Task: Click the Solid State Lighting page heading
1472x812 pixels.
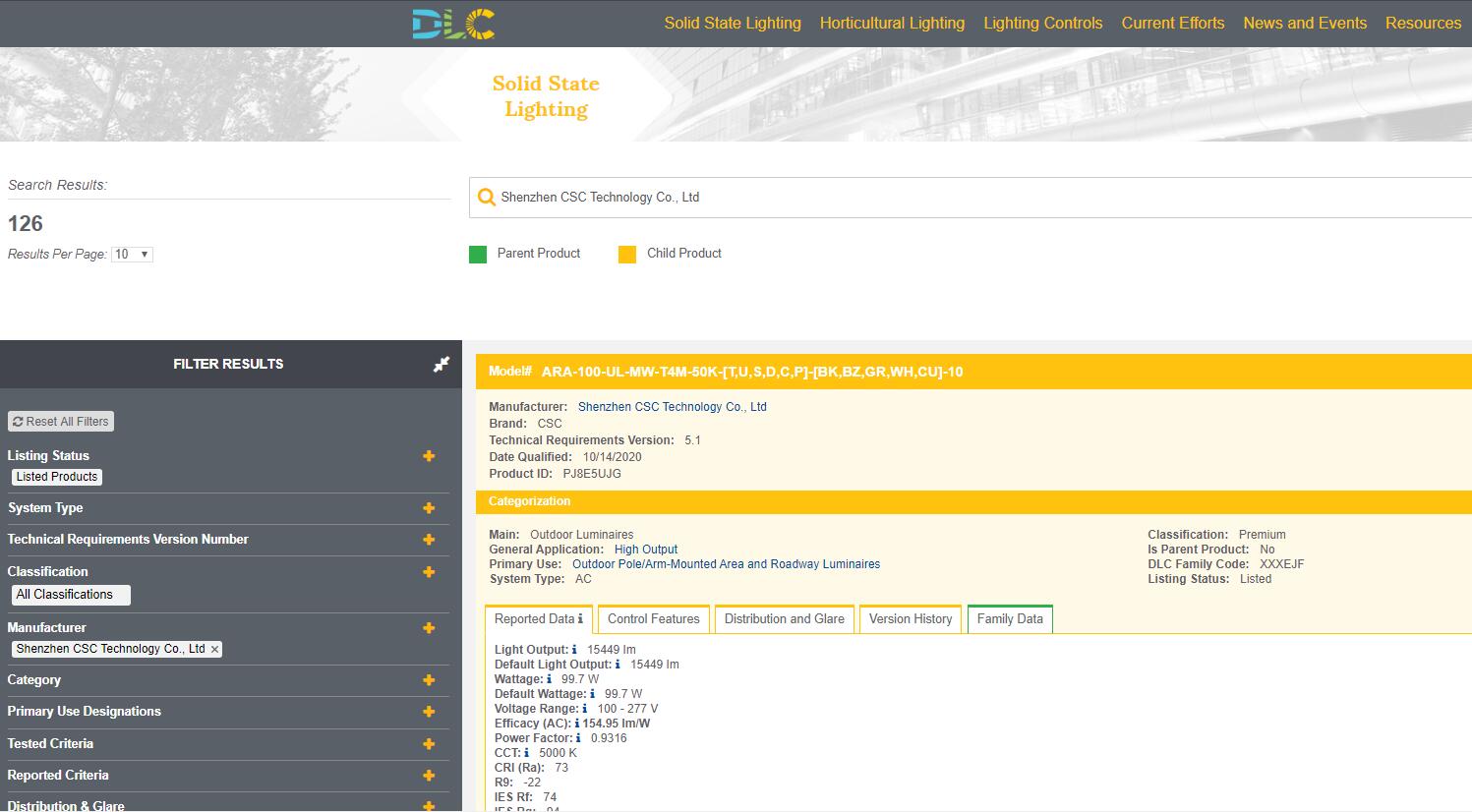Action: click(x=546, y=96)
